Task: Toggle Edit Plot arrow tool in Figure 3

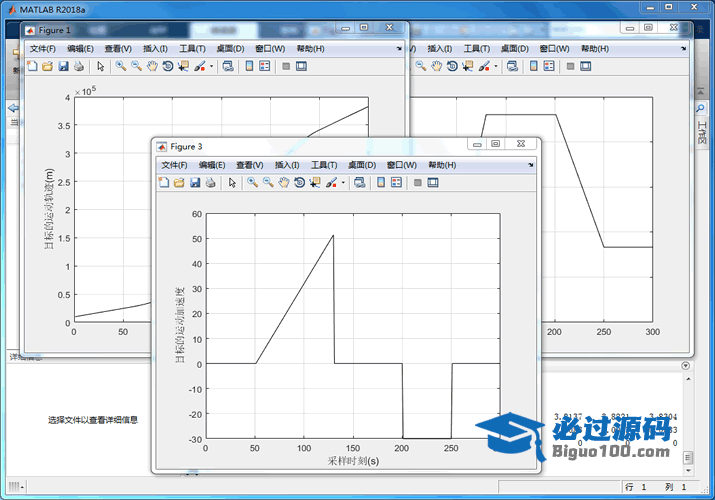Action: pyautogui.click(x=232, y=183)
